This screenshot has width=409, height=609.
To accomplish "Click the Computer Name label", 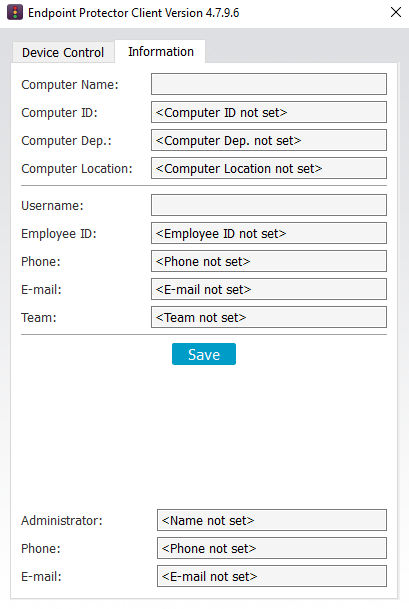I will [x=70, y=85].
